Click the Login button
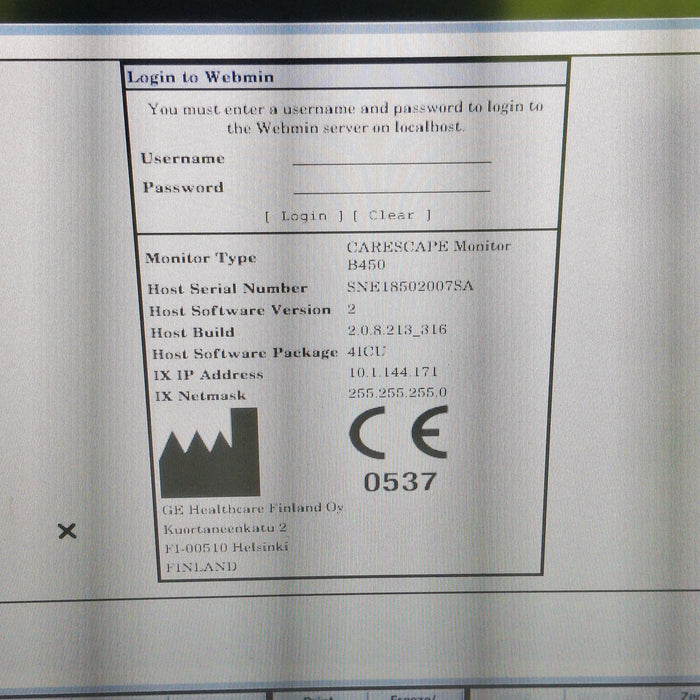 pyautogui.click(x=304, y=216)
